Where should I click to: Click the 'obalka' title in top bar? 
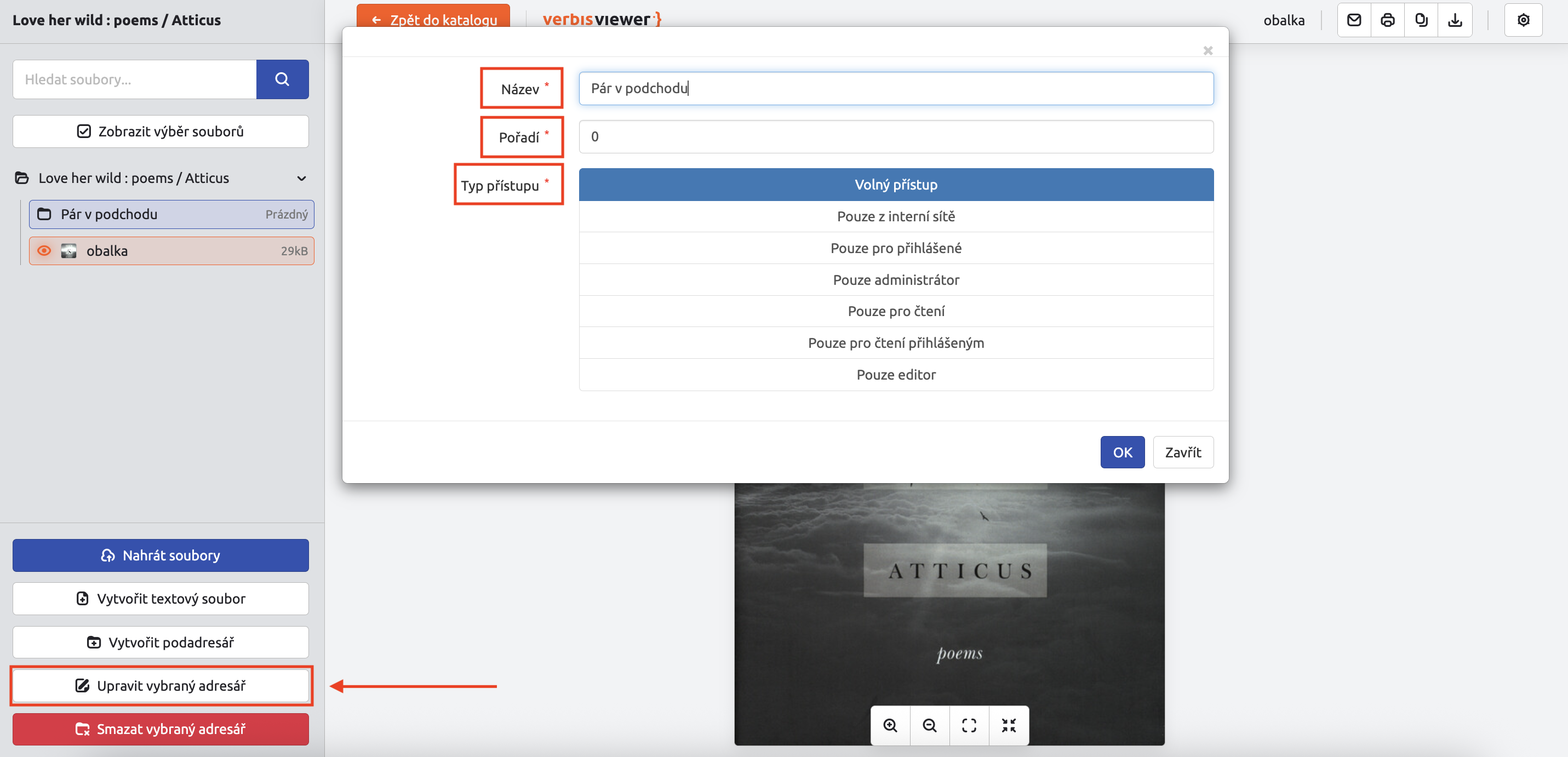(x=1284, y=20)
